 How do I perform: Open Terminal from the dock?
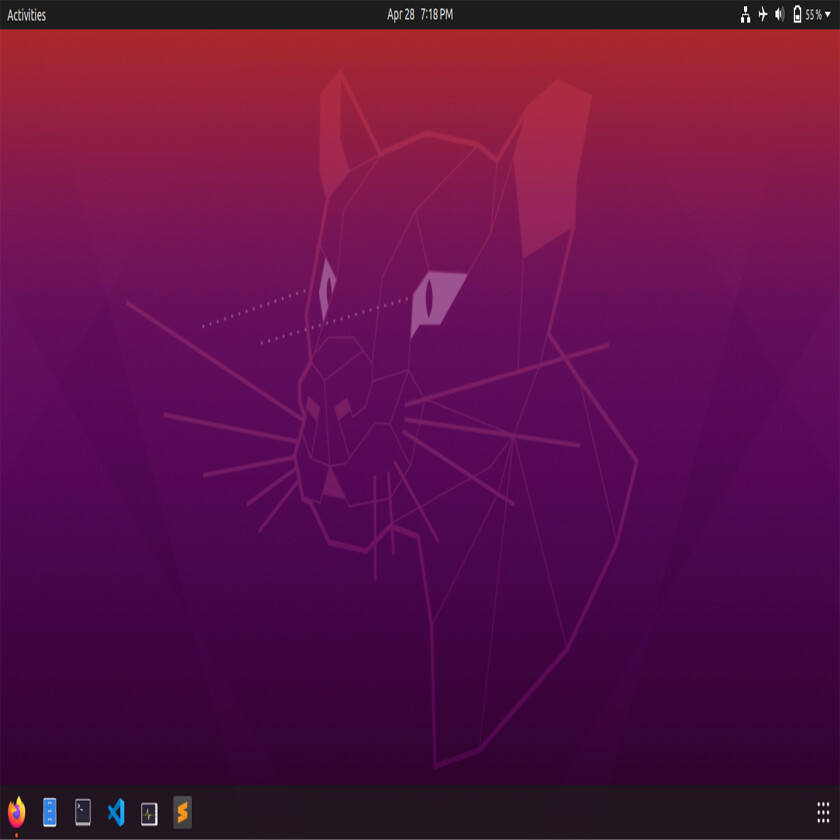pyautogui.click(x=83, y=811)
